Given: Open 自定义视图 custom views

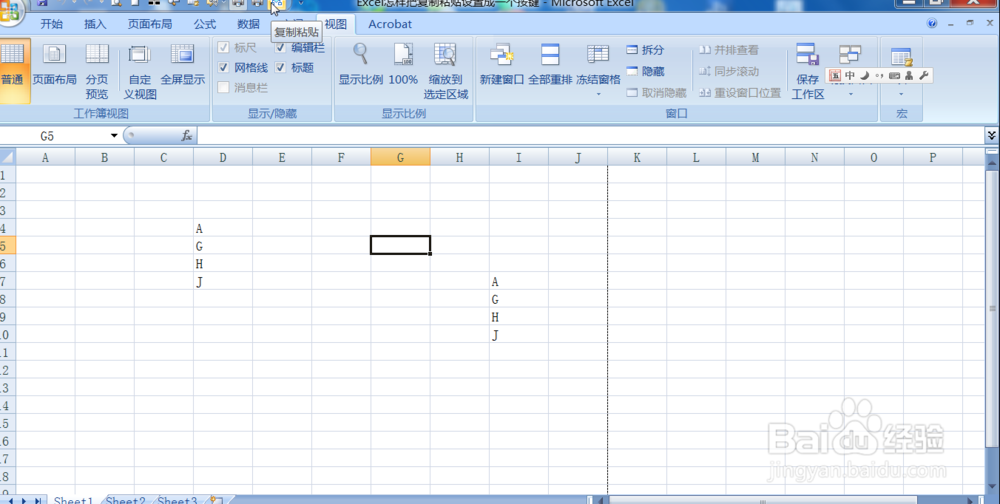Looking at the screenshot, I should (140, 70).
